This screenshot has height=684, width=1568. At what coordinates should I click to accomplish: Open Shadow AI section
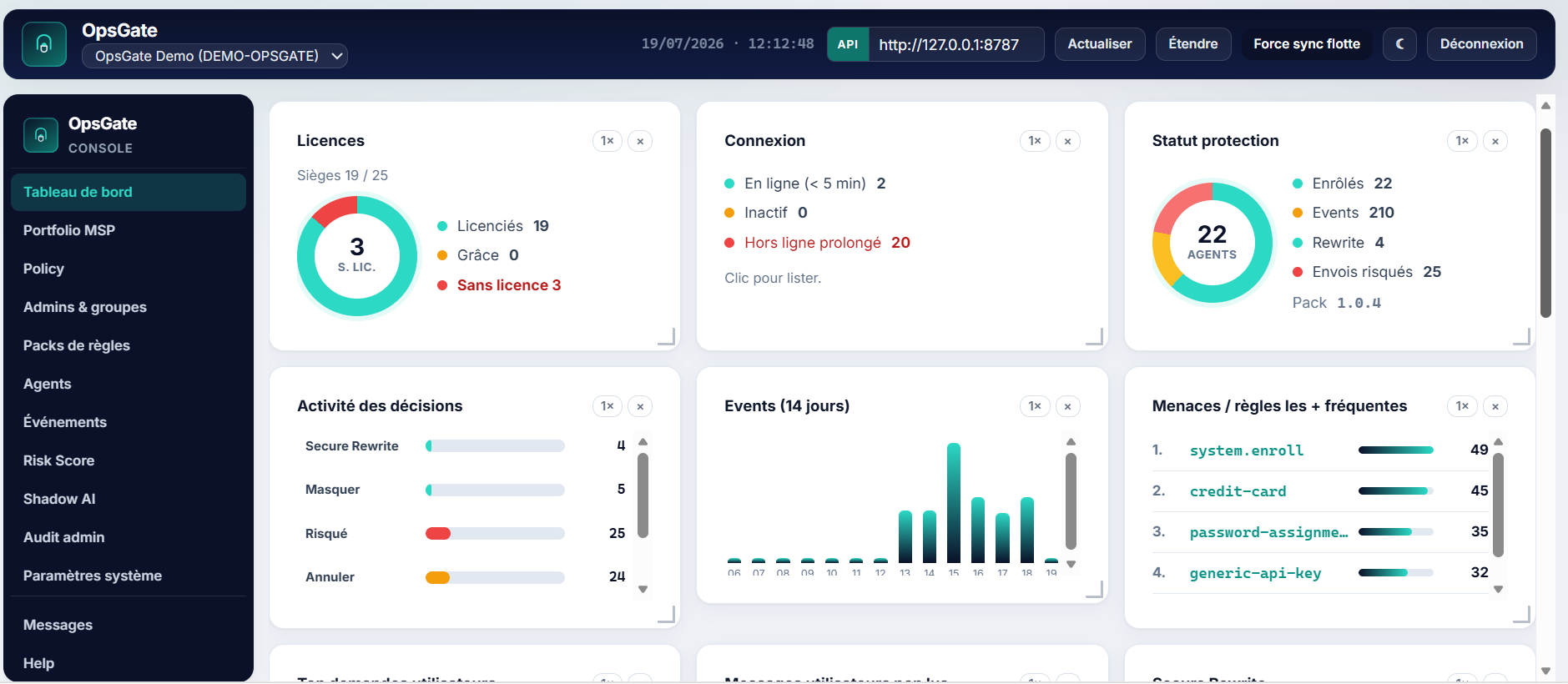tap(129, 499)
